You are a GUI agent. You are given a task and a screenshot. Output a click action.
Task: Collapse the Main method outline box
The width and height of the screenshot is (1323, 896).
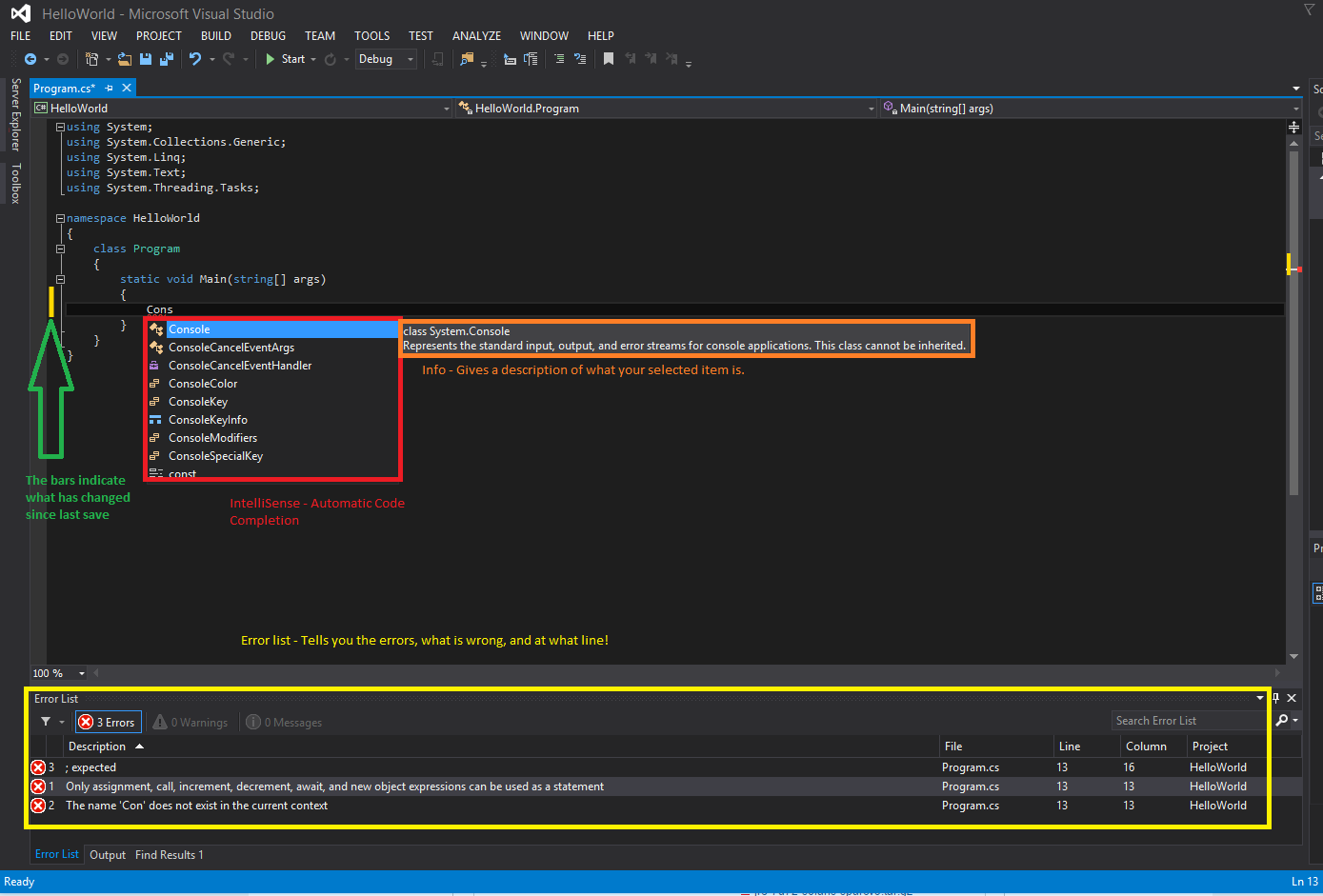(60, 279)
